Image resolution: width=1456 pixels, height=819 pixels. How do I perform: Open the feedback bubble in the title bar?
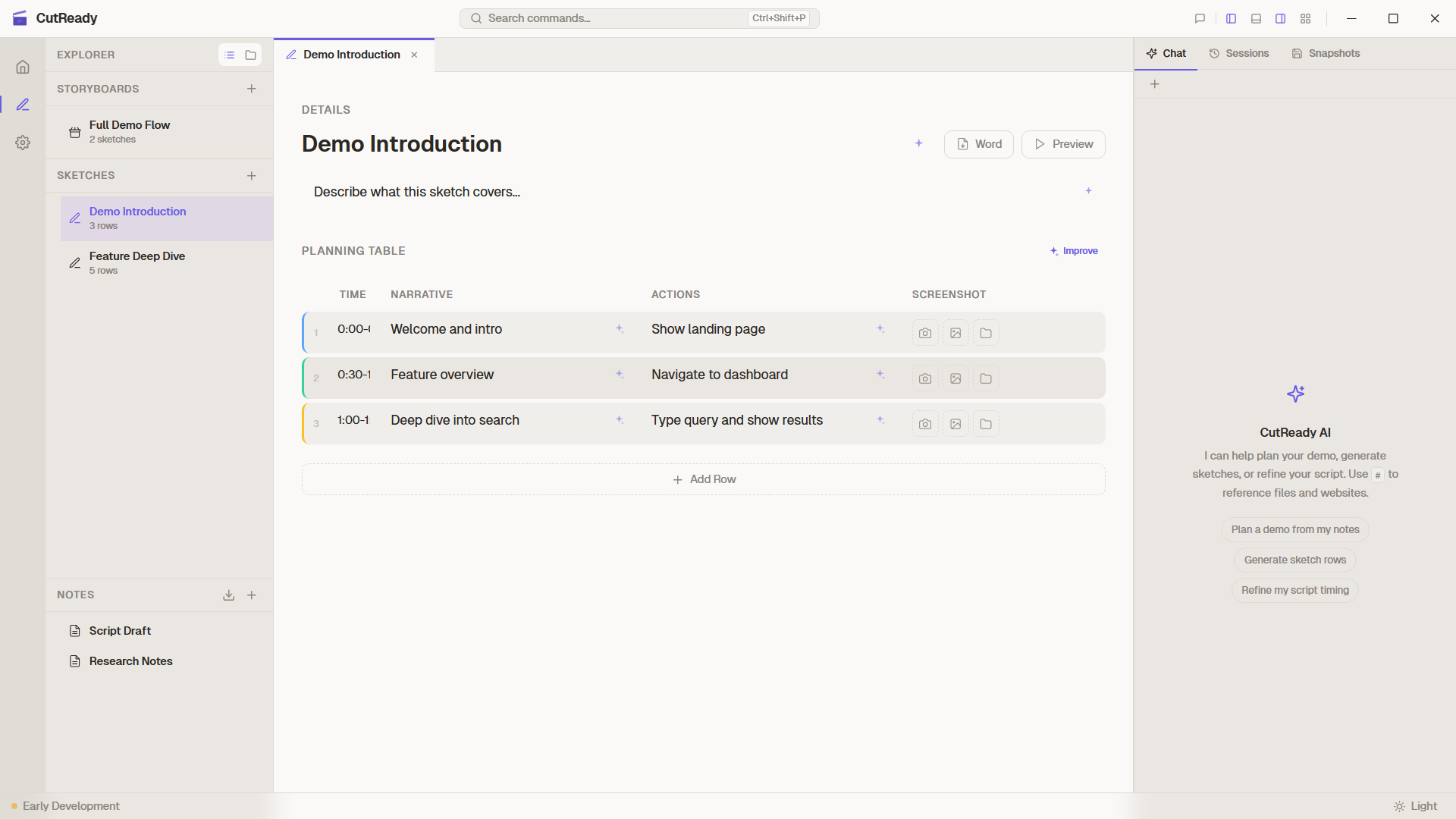pos(1200,18)
